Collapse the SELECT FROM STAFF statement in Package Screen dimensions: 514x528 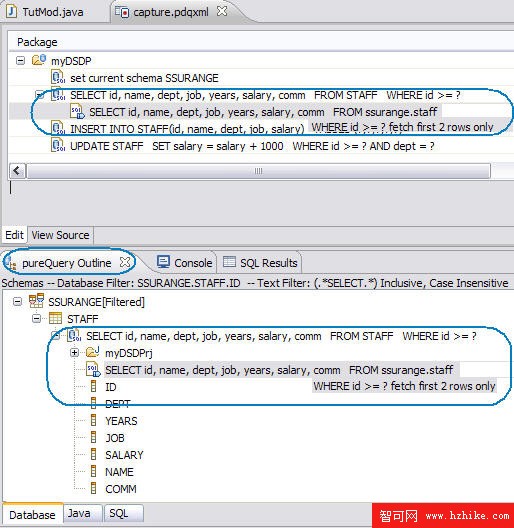pos(40,95)
